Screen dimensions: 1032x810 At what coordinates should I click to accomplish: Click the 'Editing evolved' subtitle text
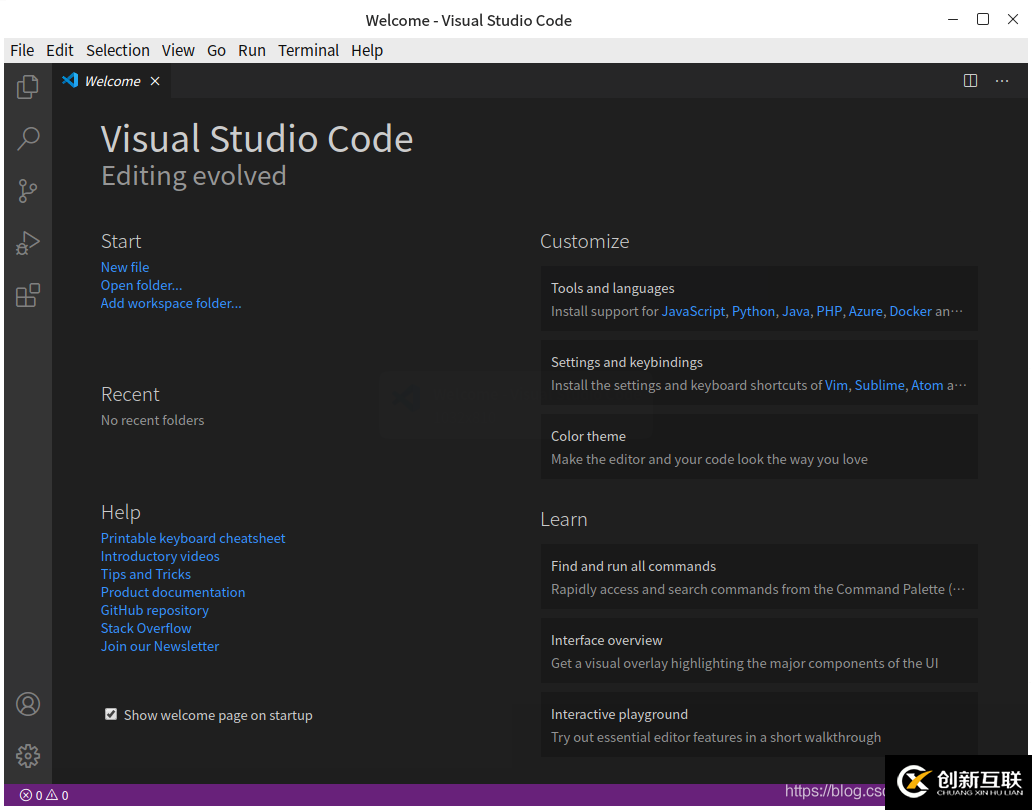click(194, 176)
